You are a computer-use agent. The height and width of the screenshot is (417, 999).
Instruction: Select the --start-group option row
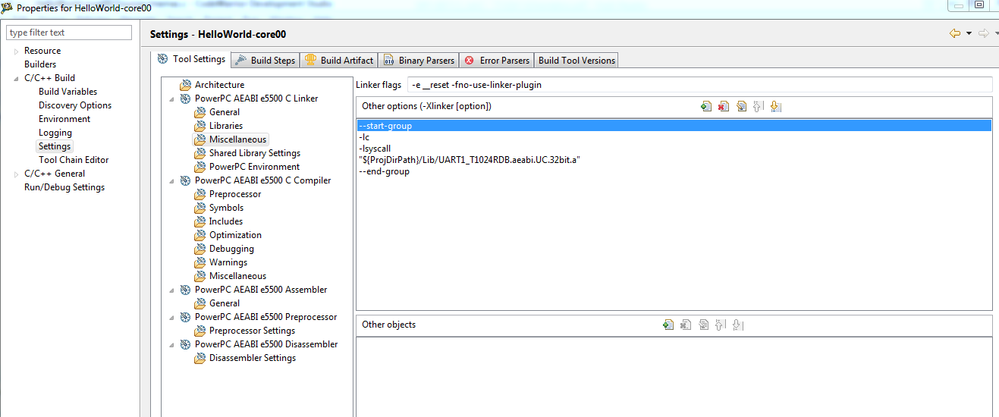pos(674,126)
